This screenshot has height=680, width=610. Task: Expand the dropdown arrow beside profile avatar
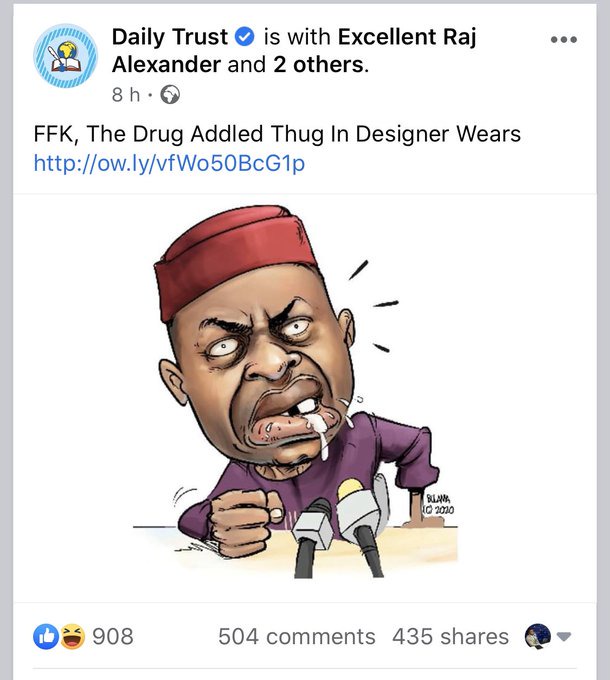pyautogui.click(x=564, y=637)
